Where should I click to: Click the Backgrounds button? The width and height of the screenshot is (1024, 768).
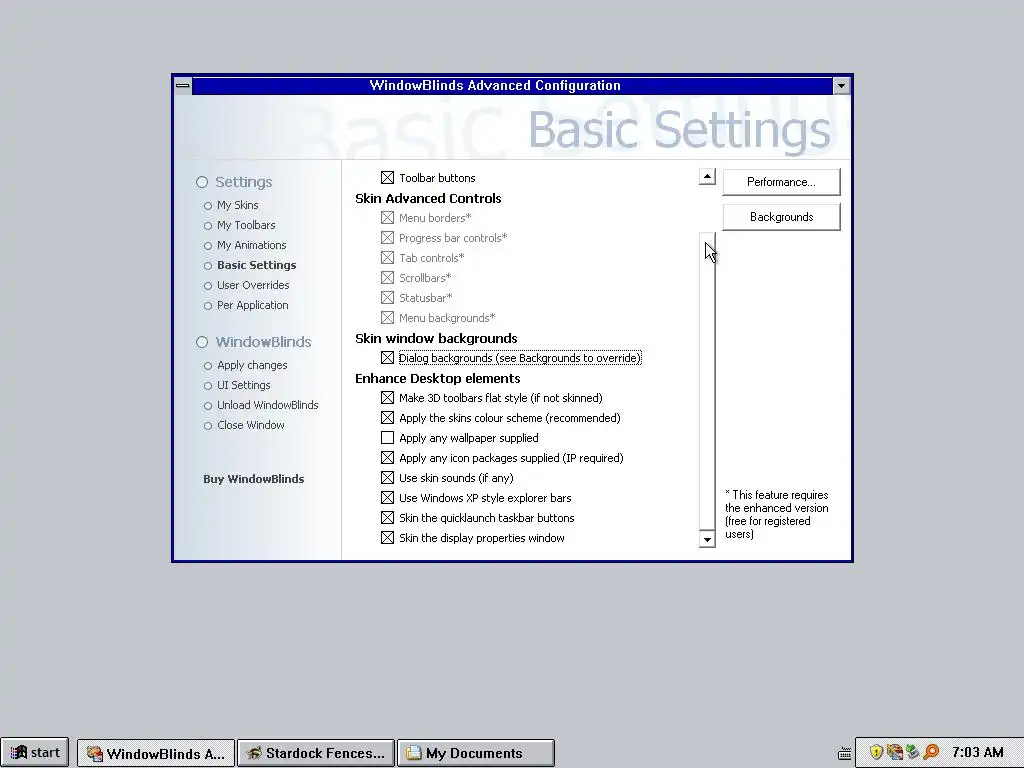(x=781, y=217)
